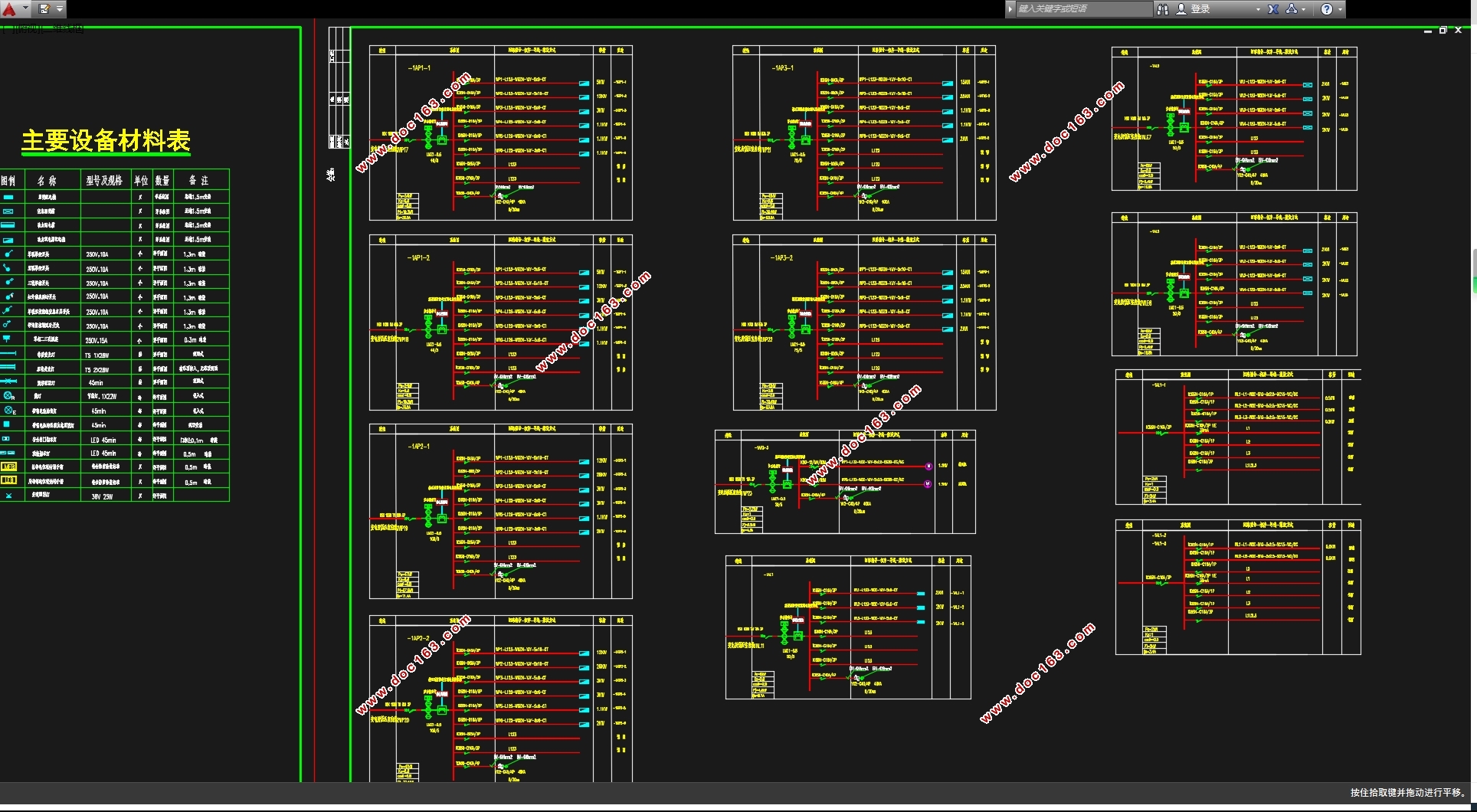This screenshot has width=1477, height=812.
Task: Expand the InfoCenter search box arrow
Action: point(1010,9)
